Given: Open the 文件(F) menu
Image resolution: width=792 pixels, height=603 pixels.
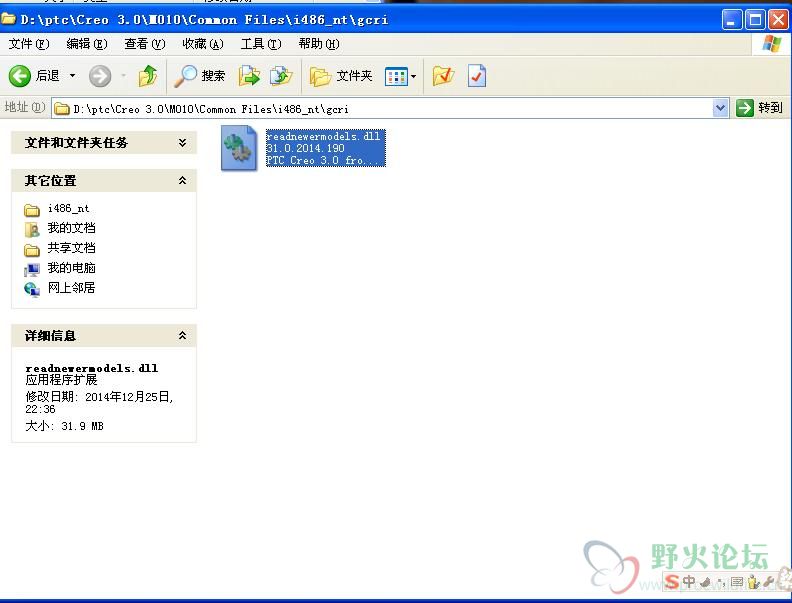Looking at the screenshot, I should [29, 44].
